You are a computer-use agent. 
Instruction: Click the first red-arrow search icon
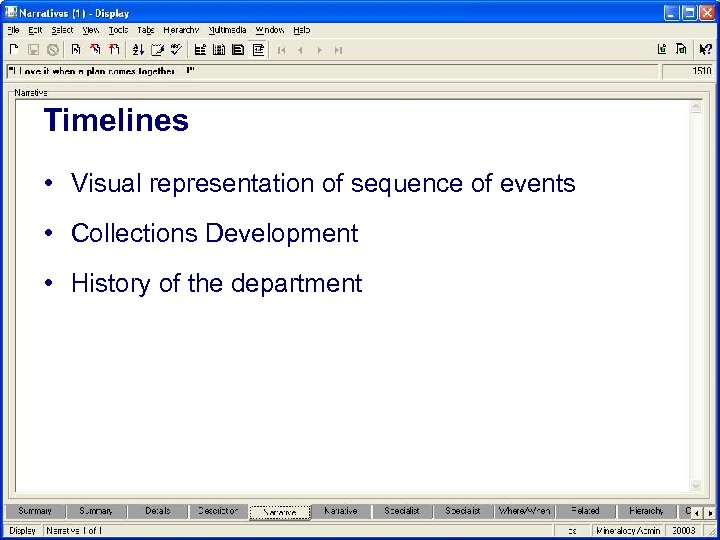[95, 50]
